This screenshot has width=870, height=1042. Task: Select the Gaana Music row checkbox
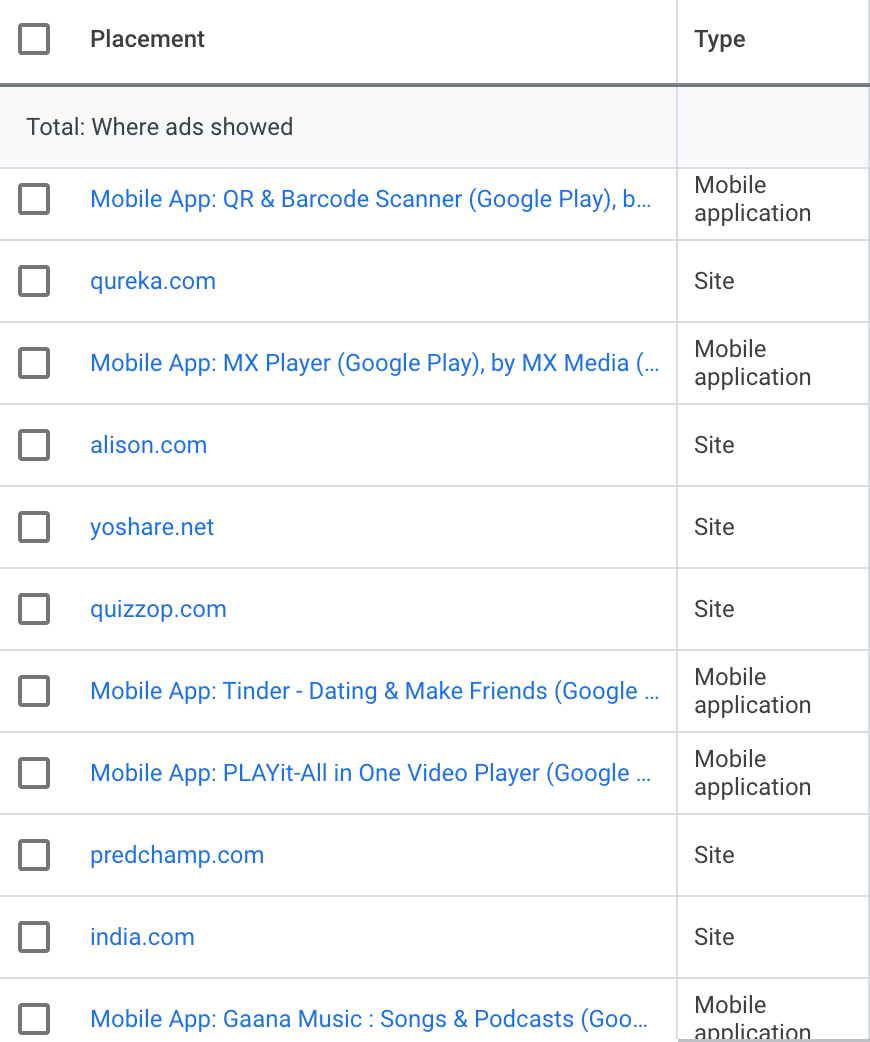point(34,1019)
